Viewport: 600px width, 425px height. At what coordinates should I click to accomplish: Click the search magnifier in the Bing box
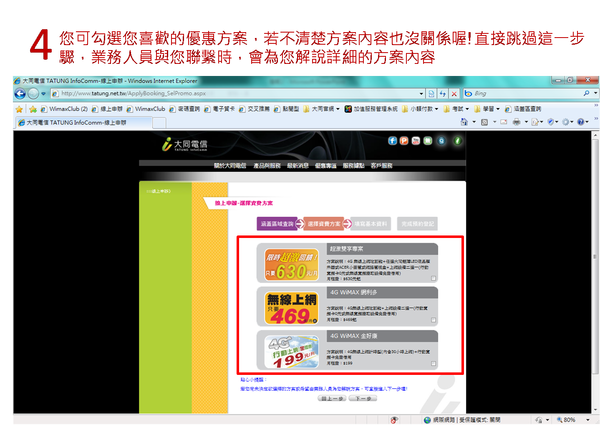(586, 93)
